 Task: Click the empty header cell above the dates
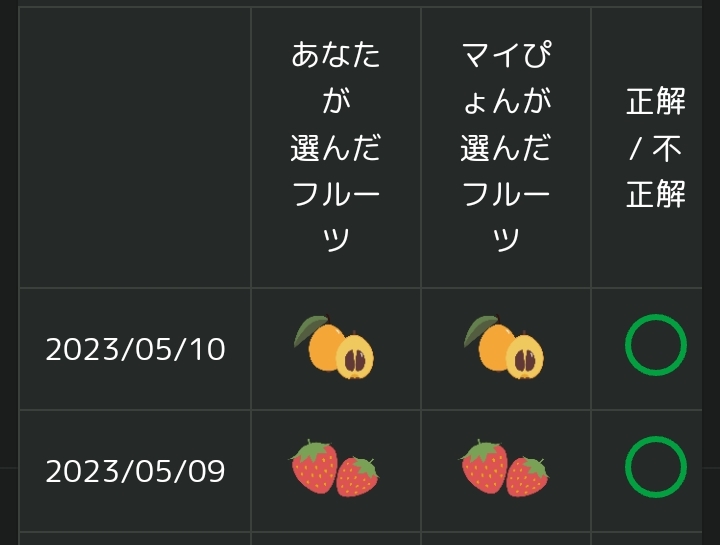[x=135, y=148]
